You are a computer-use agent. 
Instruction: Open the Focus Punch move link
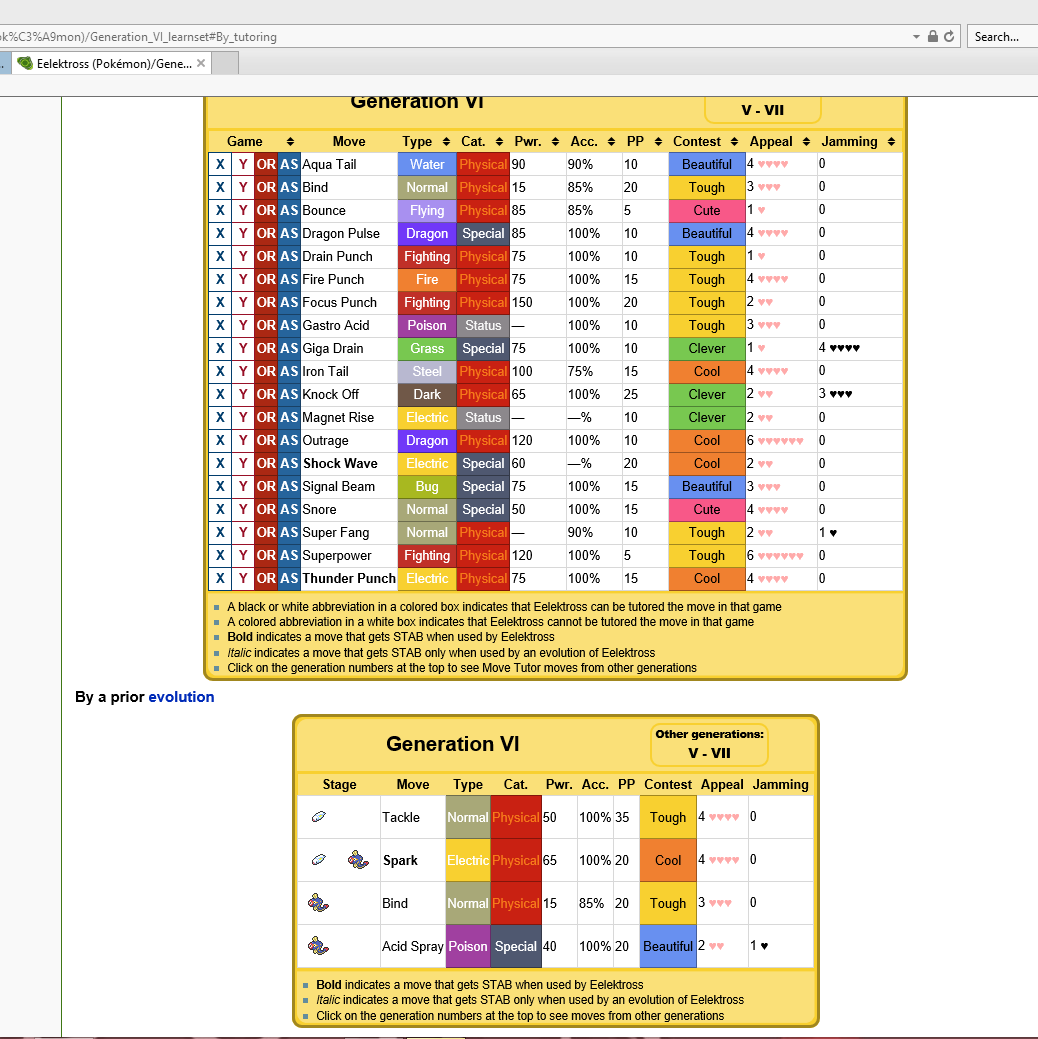tap(339, 302)
